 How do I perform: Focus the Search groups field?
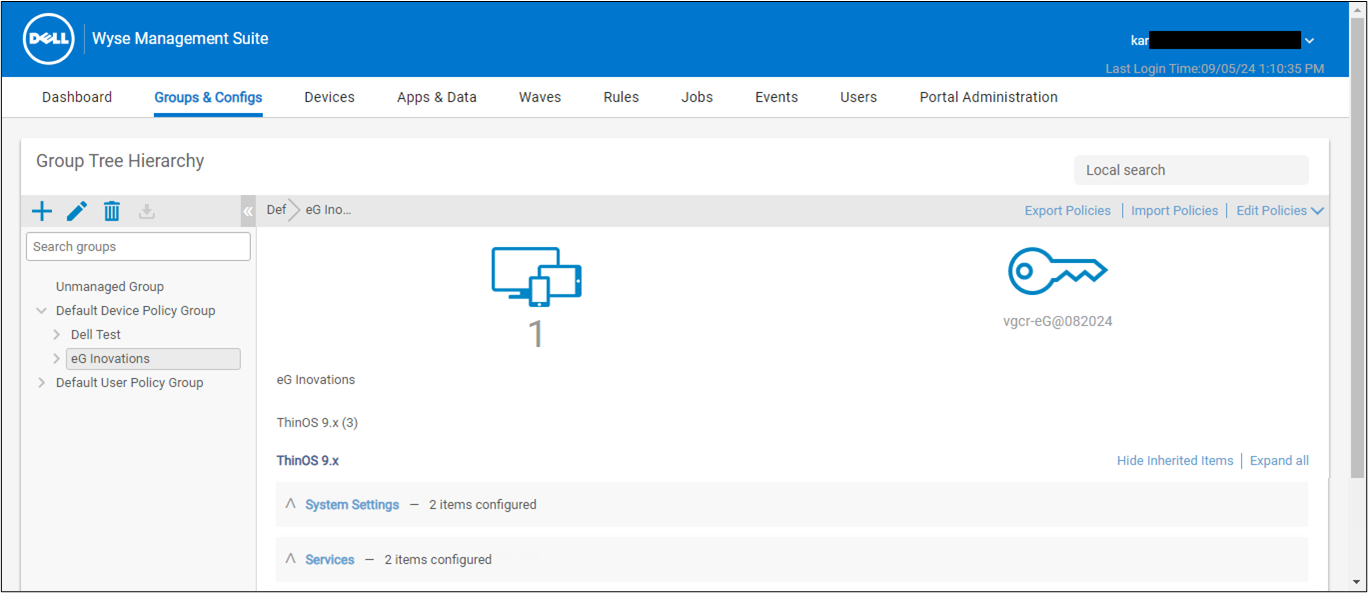point(138,247)
